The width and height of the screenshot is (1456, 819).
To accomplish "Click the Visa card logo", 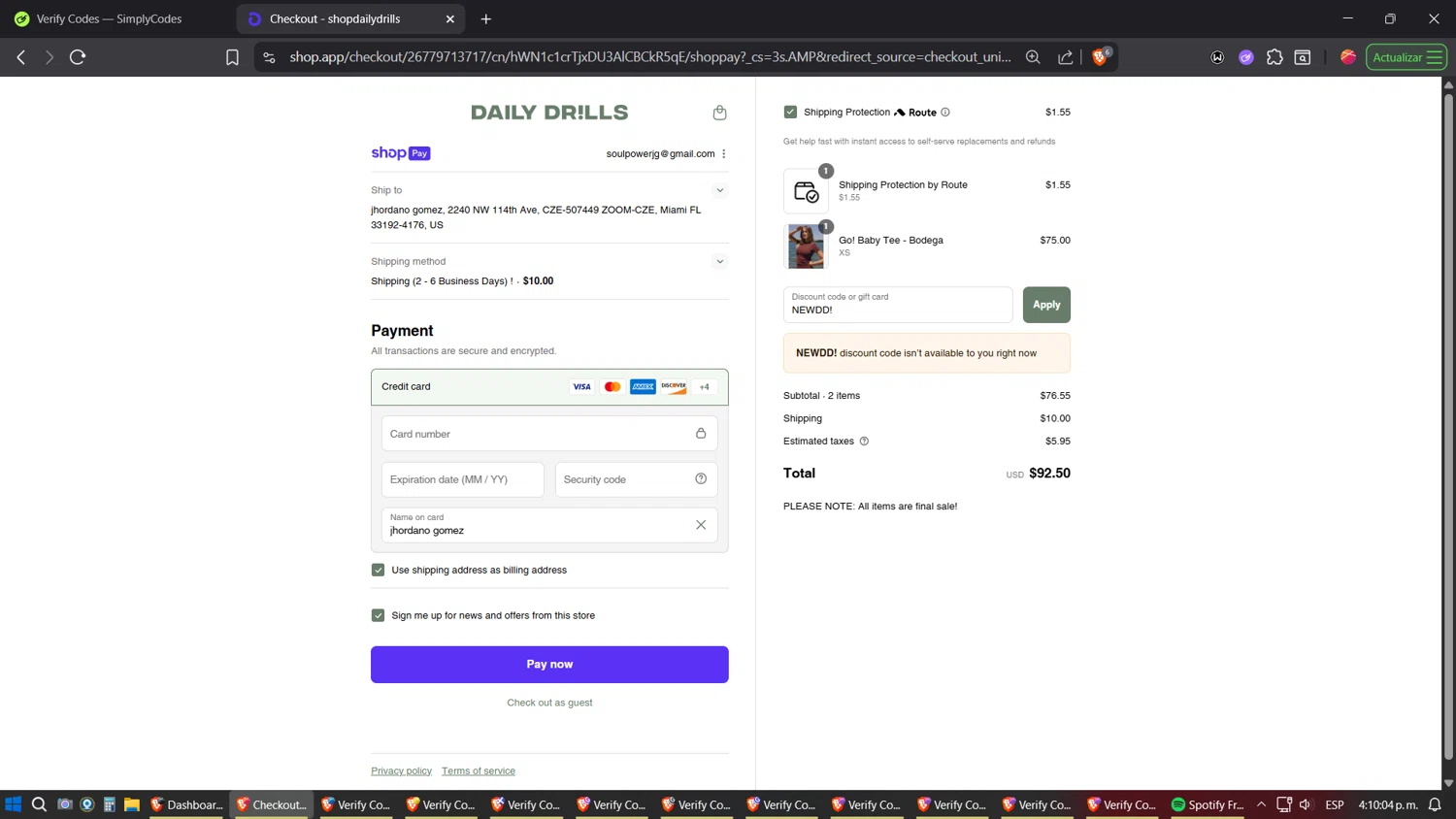I will click(581, 386).
